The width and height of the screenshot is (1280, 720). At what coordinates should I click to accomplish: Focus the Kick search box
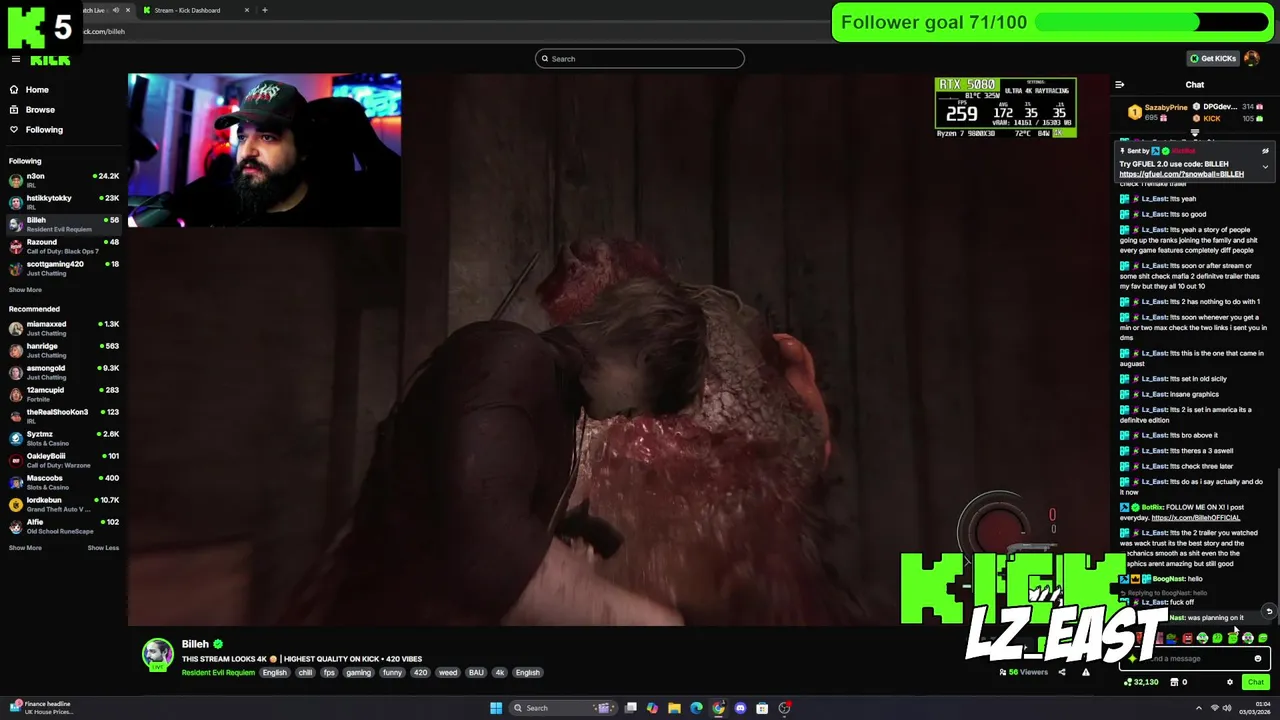pos(640,59)
